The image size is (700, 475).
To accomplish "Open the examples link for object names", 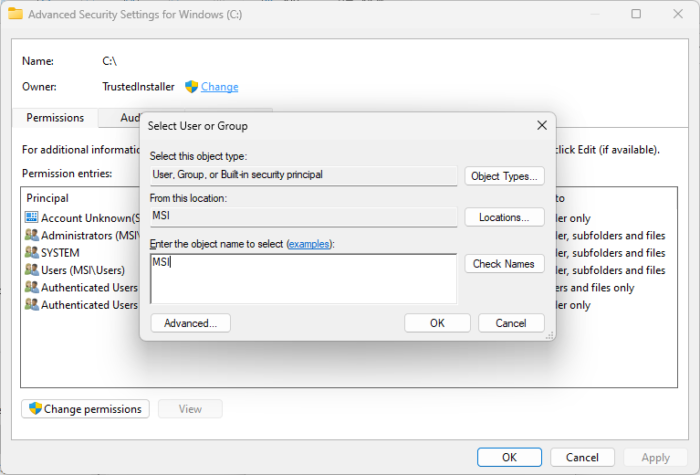I will [x=308, y=244].
